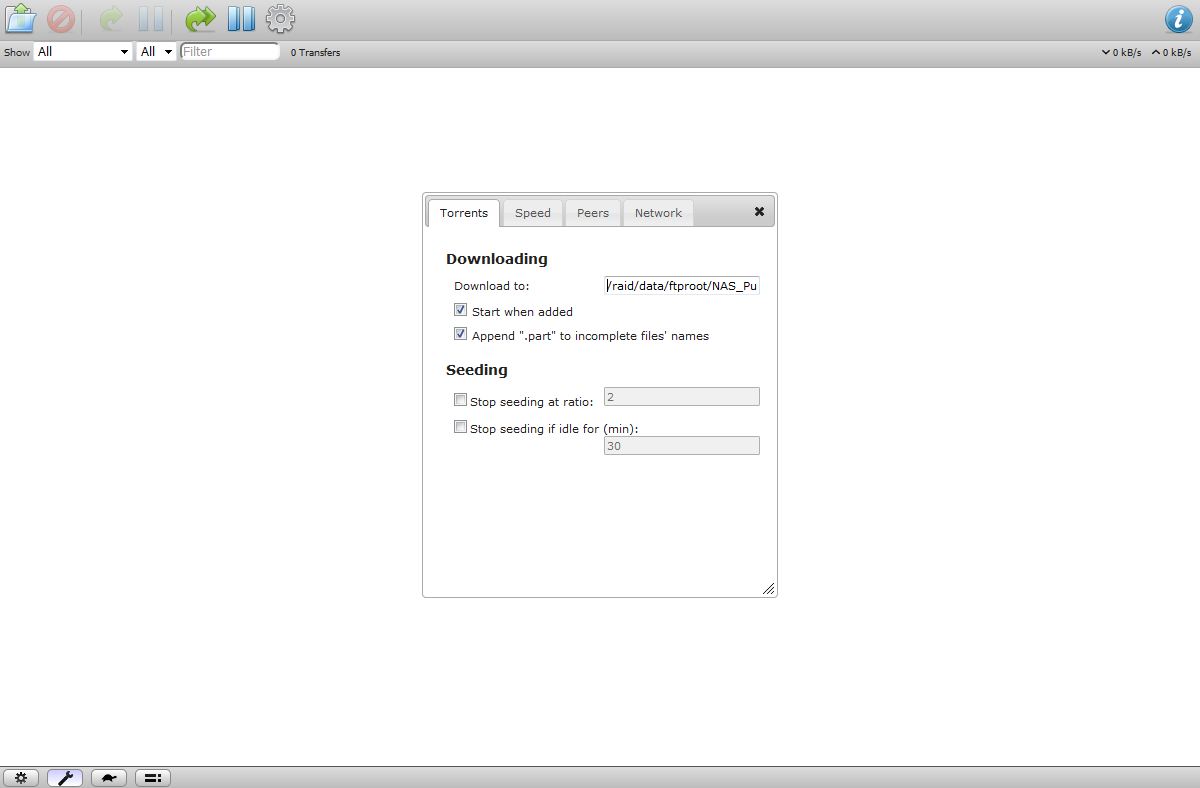Click the "Download to:" label

click(492, 286)
